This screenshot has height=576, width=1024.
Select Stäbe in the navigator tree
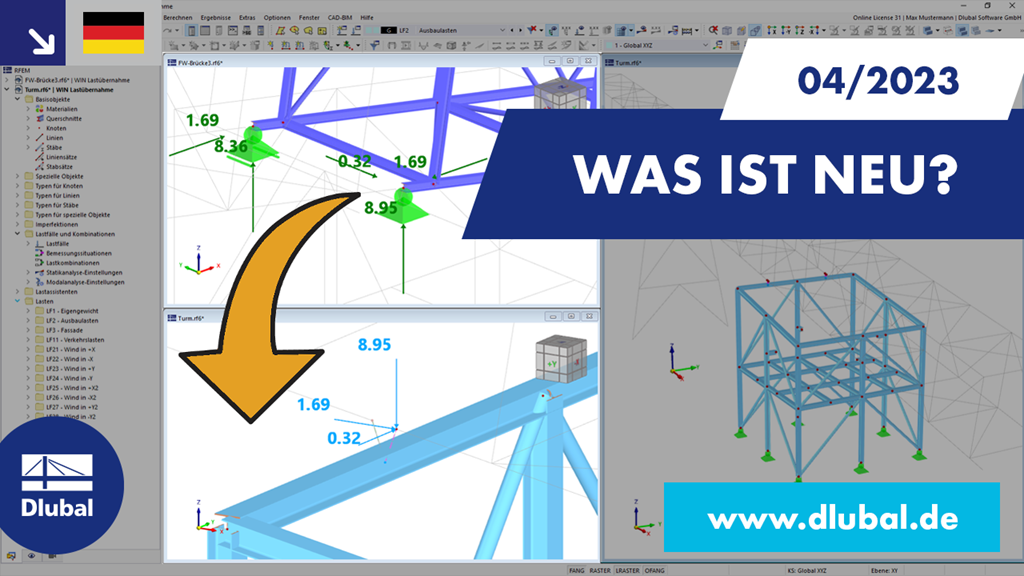pos(54,148)
